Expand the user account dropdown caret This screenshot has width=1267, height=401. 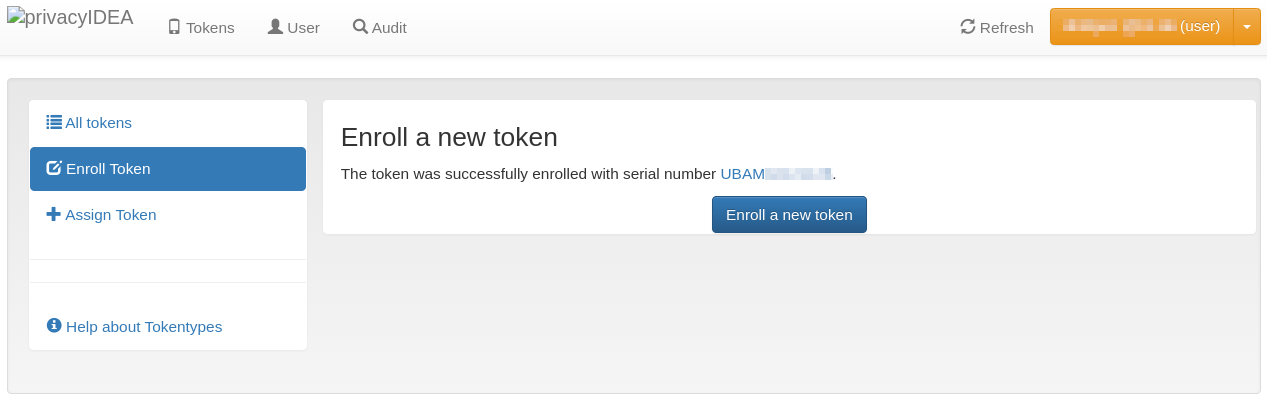[x=1247, y=27]
